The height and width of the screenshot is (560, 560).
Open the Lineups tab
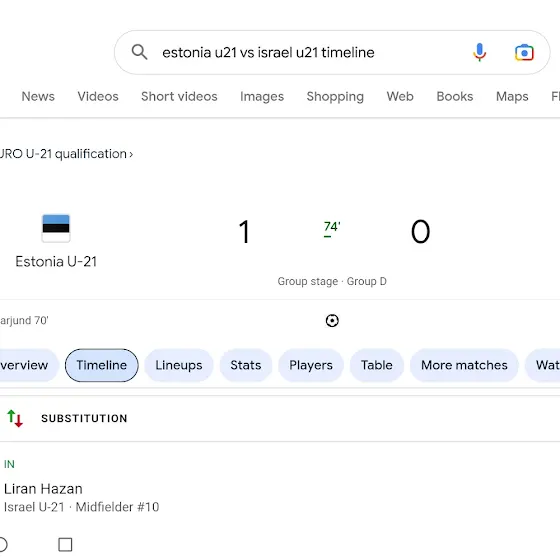point(179,365)
